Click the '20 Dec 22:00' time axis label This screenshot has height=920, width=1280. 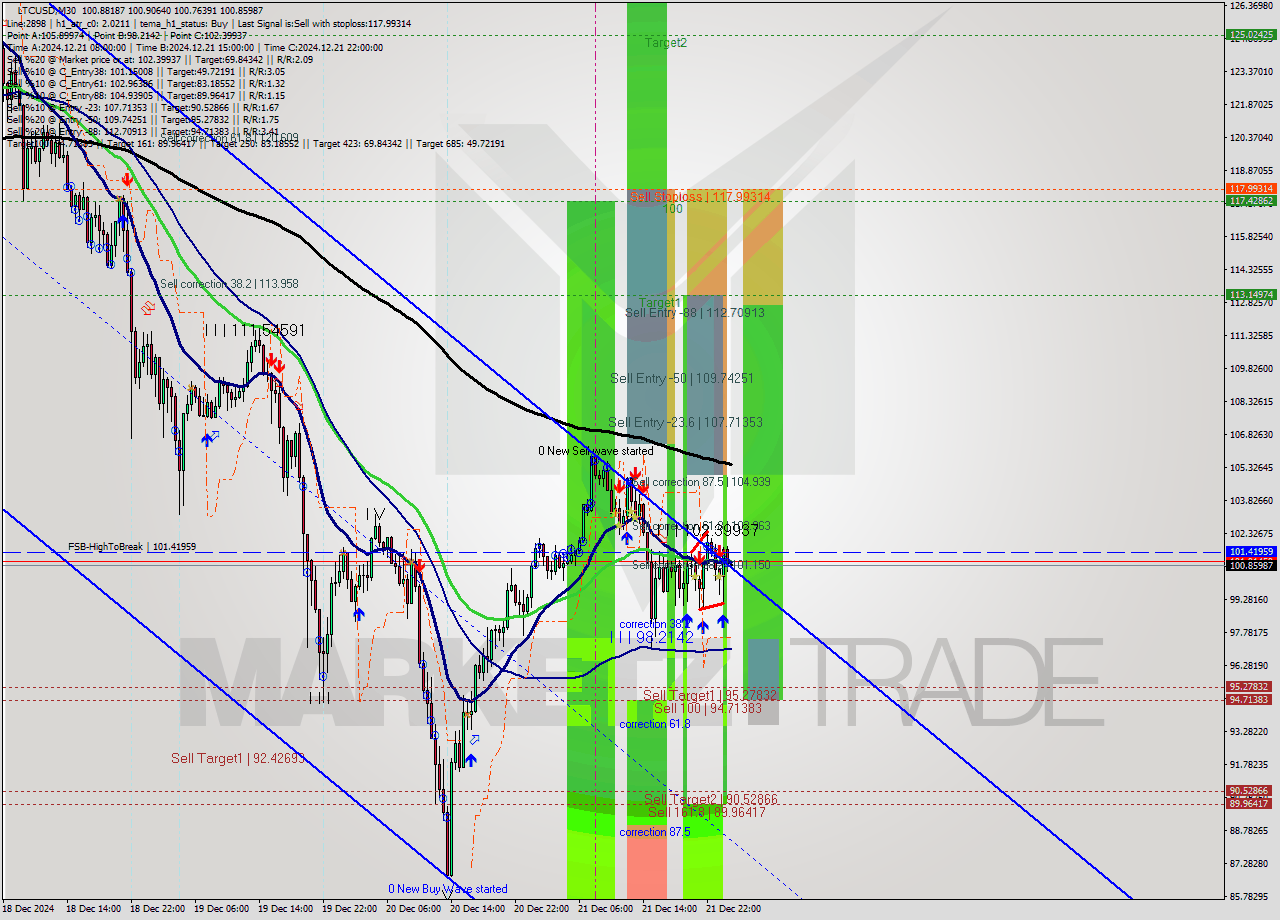click(x=541, y=910)
